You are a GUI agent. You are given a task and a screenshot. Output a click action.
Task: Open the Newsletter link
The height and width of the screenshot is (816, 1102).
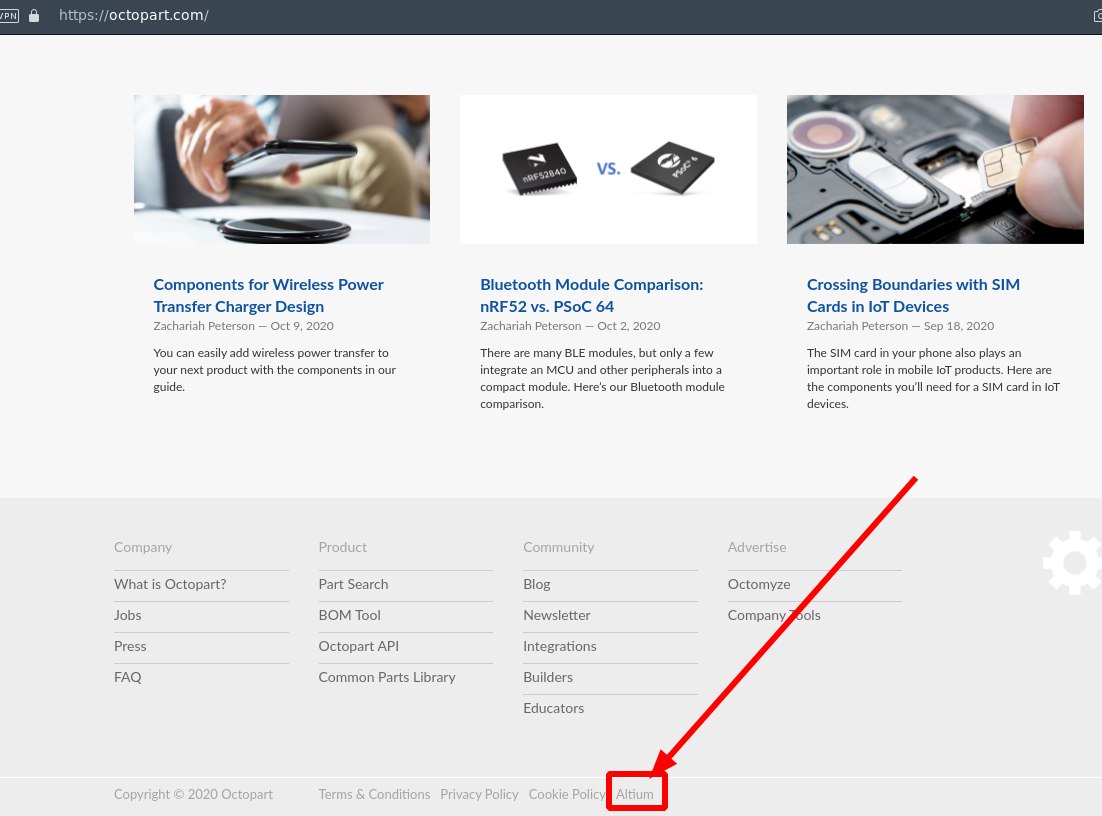(557, 615)
